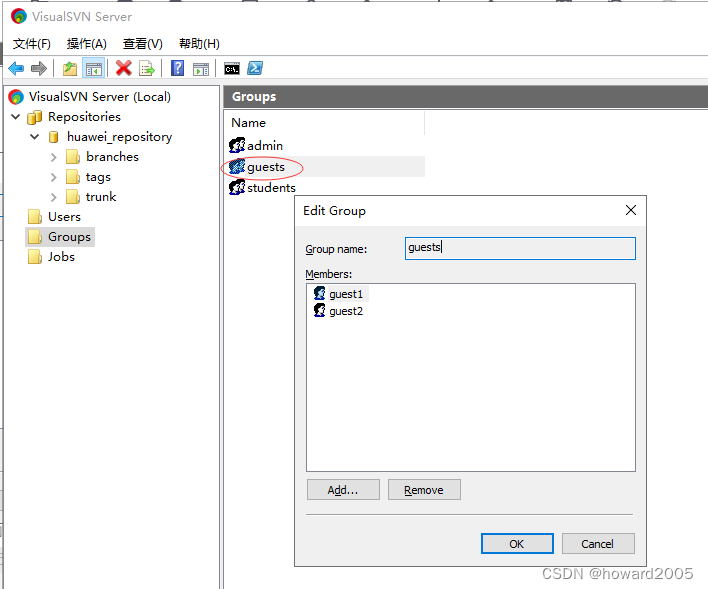Open Help via the question mark icon
Image resolution: width=708 pixels, height=589 pixels.
tap(177, 69)
